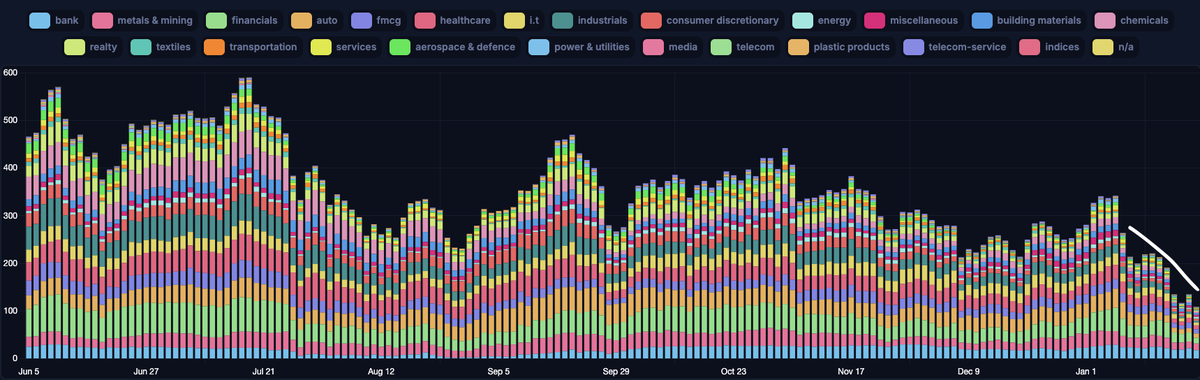1200x380 pixels.
Task: Click the "Jun 27" x-axis label
Action: tap(146, 371)
